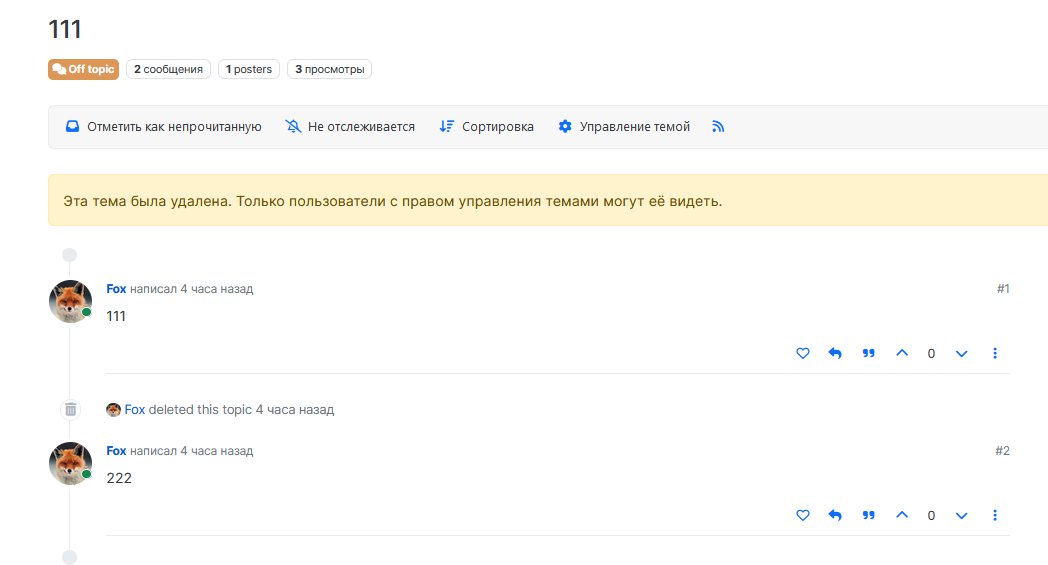
Task: Open the three-dot menu for post #1
Action: 995,353
